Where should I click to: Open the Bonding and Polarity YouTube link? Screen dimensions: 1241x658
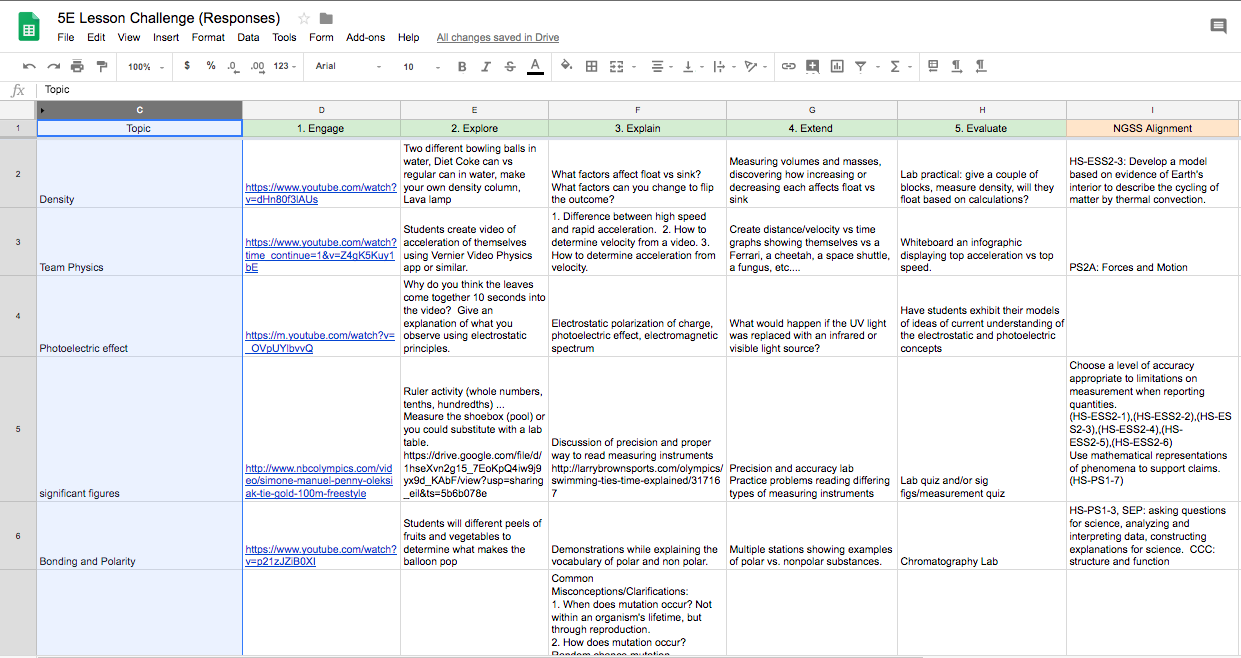(x=320, y=555)
